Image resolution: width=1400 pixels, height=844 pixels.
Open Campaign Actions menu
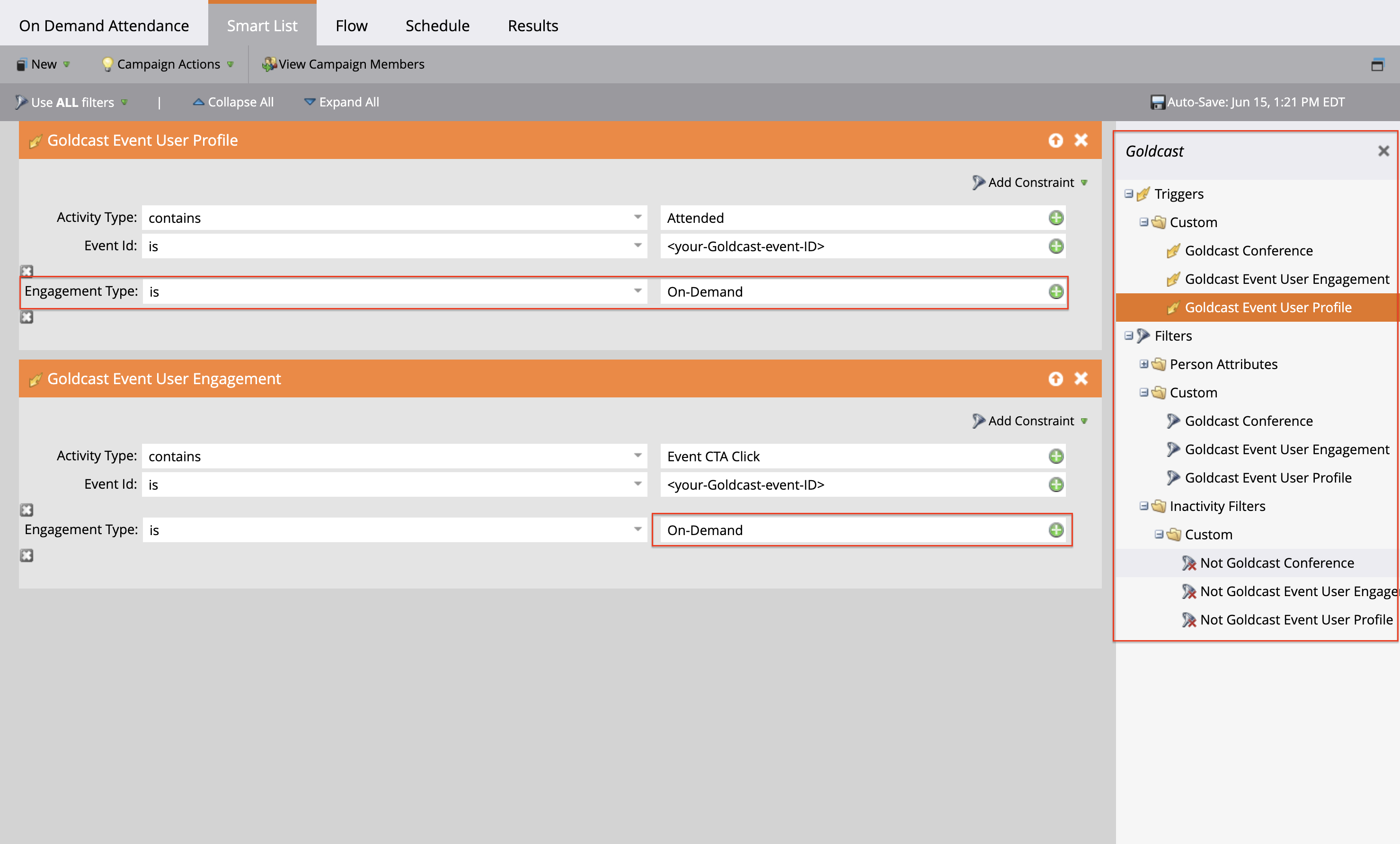tap(168, 64)
